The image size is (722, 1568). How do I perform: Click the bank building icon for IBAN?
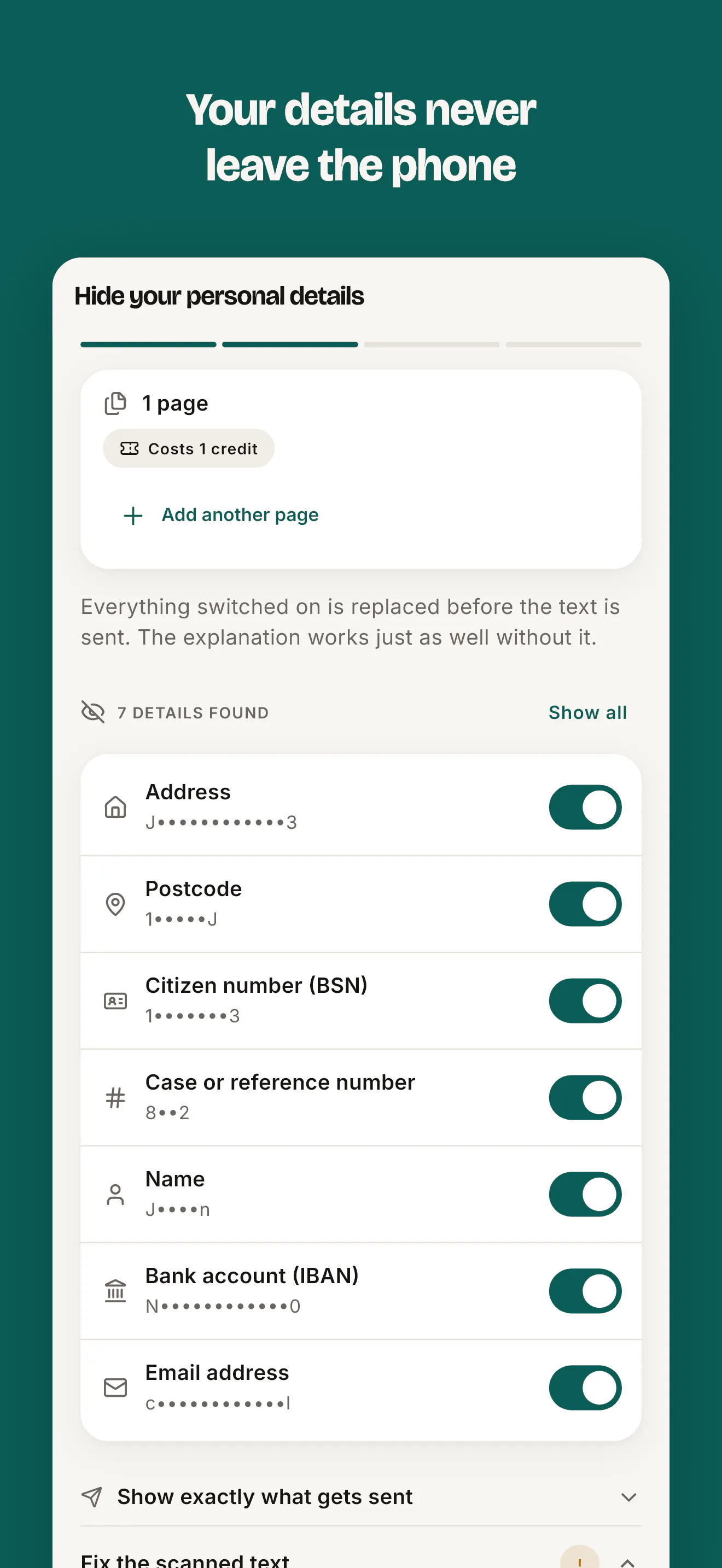pos(115,1291)
